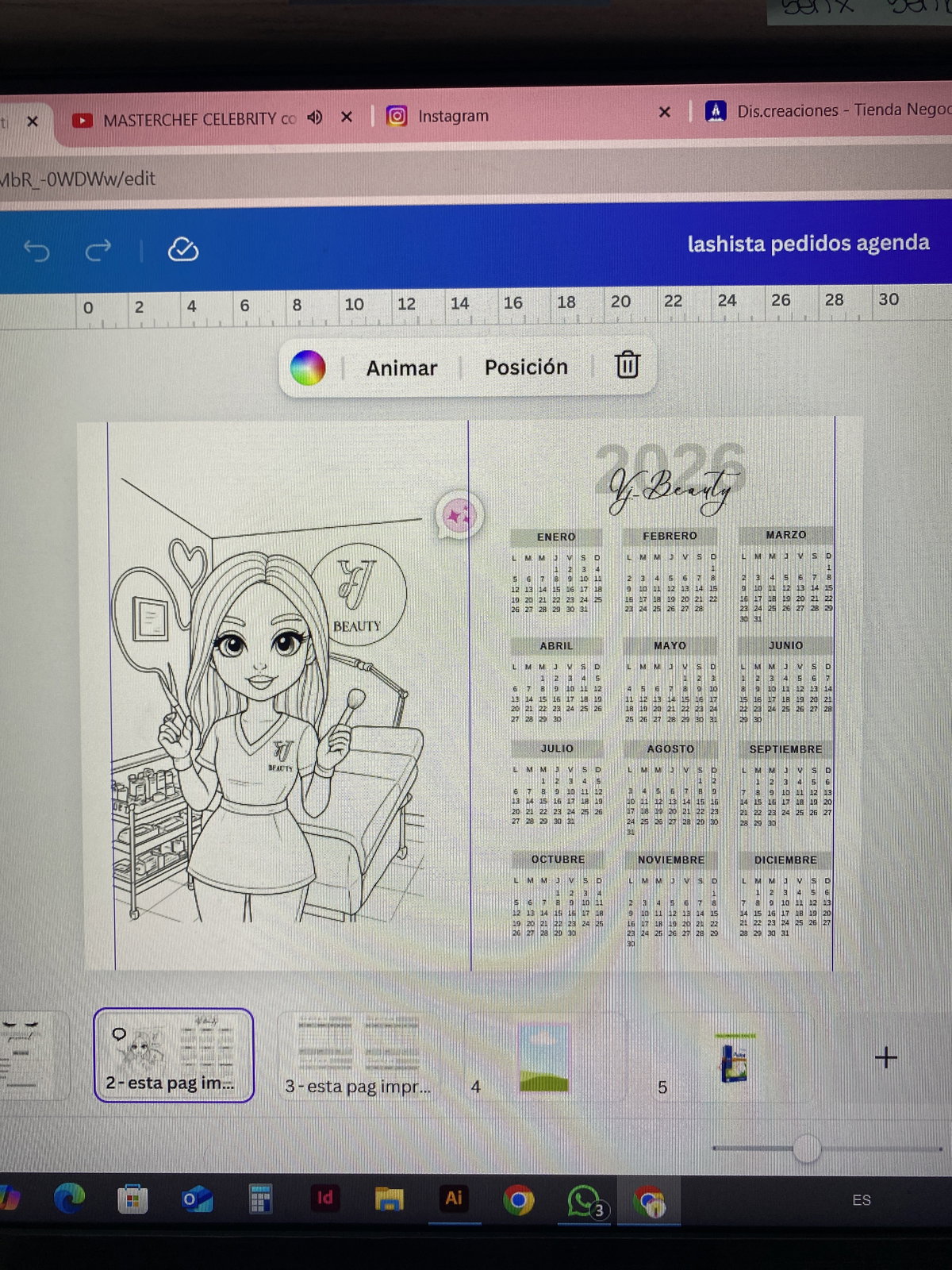Viewport: 952px width, 1270px height.
Task: Delete with the trash can icon
Action: (x=627, y=364)
